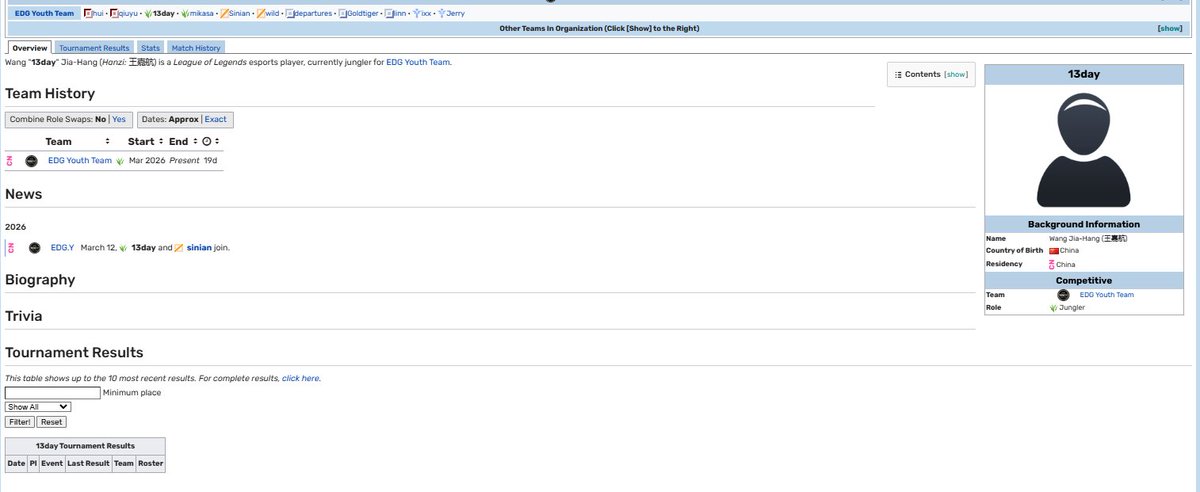The width and height of the screenshot is (1200, 492).
Task: Switch dates to Exact
Action: tap(216, 119)
